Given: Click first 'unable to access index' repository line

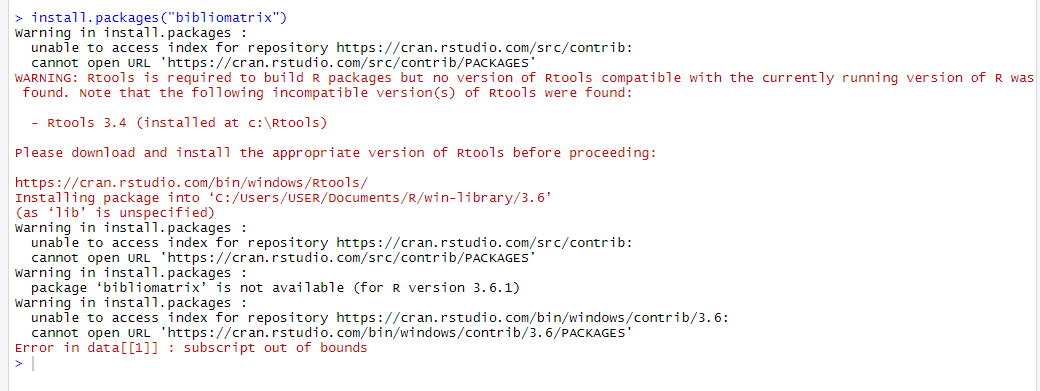Looking at the screenshot, I should [332, 48].
